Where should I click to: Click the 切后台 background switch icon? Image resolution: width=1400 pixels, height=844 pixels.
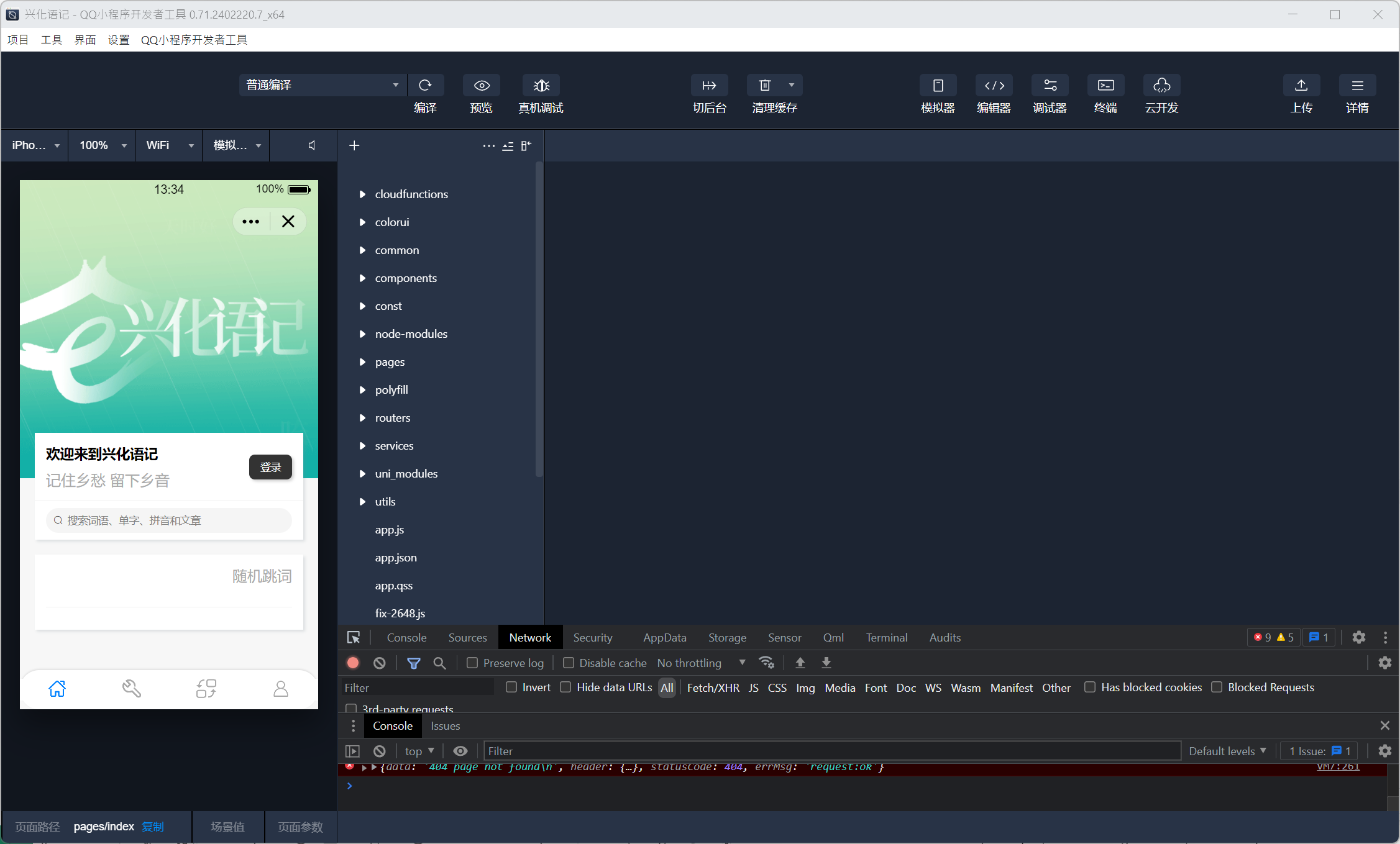pos(709,86)
